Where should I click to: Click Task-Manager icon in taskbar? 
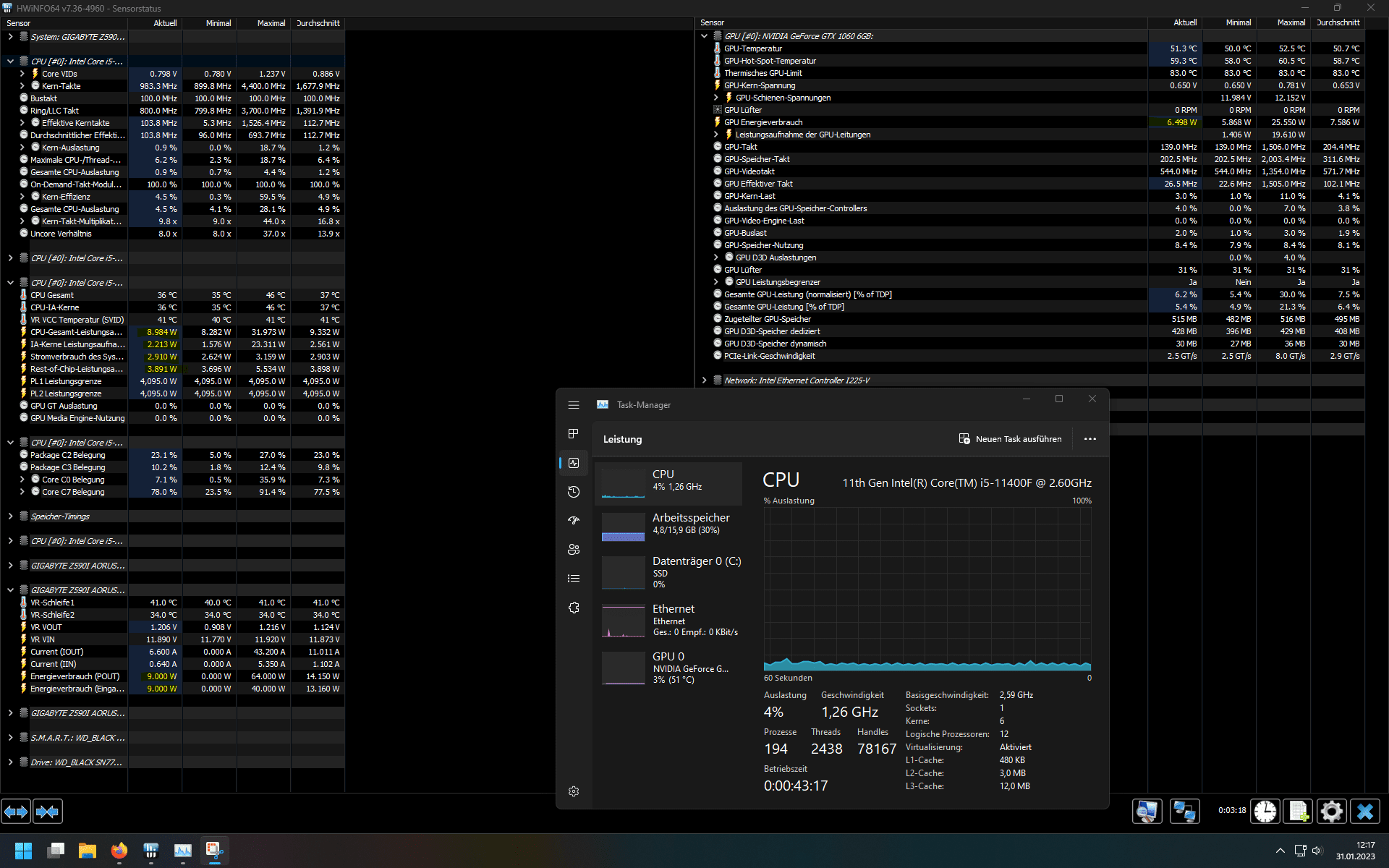(x=183, y=851)
